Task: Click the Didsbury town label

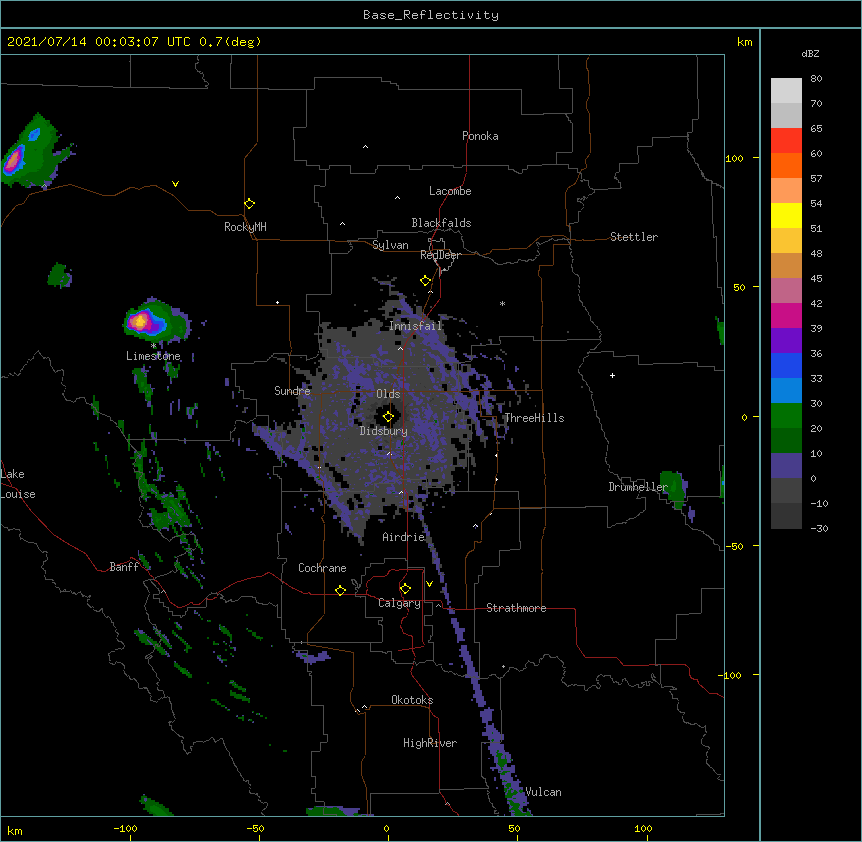Action: (x=384, y=431)
